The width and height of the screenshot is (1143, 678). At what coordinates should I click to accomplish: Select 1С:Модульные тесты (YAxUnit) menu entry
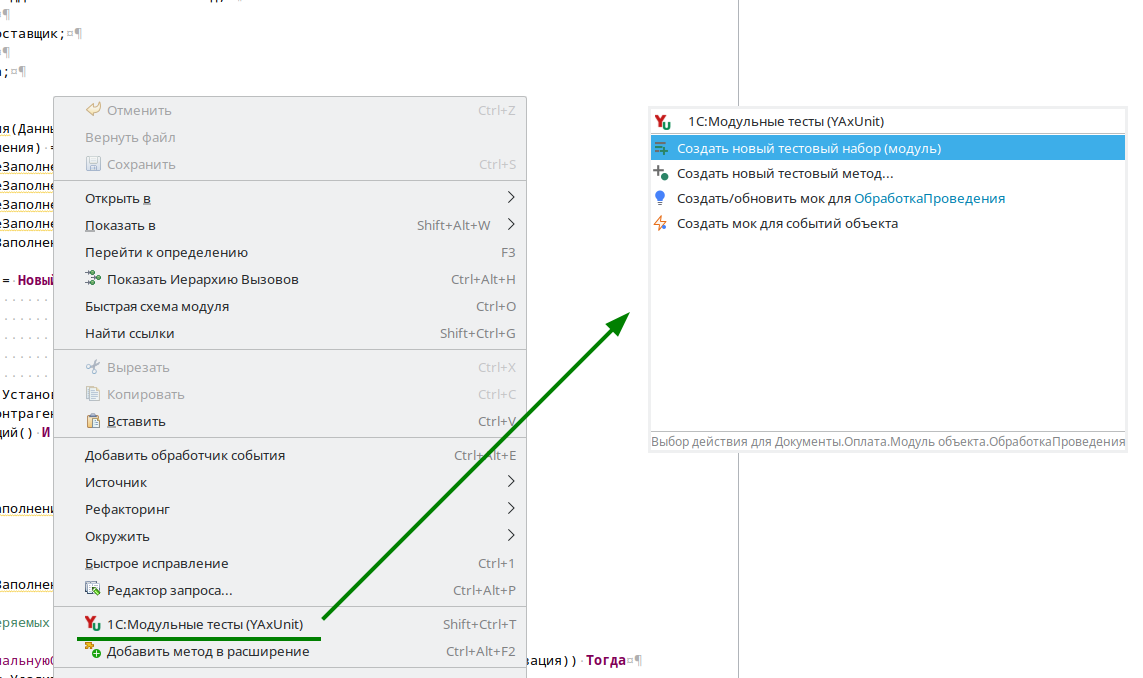290,624
